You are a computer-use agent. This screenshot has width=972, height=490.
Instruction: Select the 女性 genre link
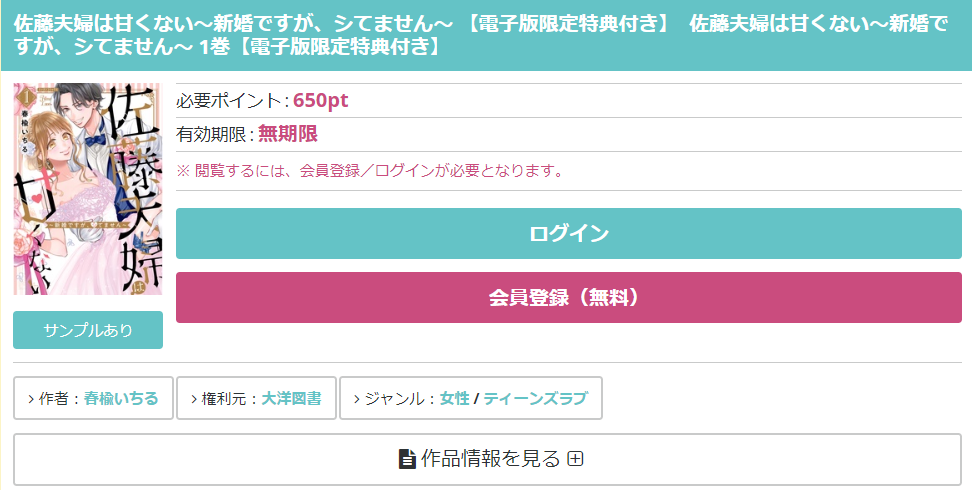(454, 398)
